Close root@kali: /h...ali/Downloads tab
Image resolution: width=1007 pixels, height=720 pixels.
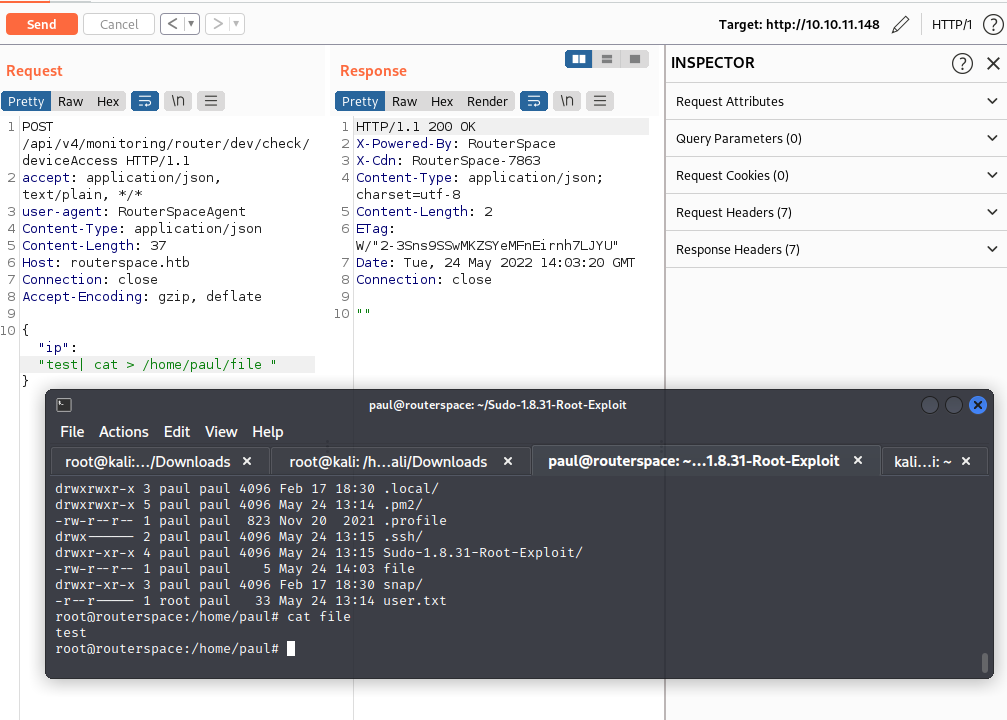click(x=507, y=461)
